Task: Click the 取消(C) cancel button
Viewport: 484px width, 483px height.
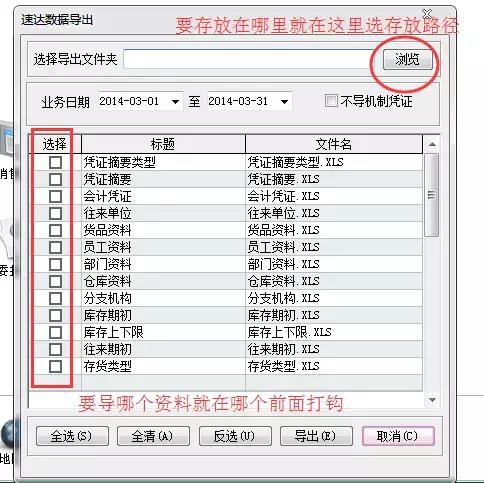Action: tap(398, 436)
